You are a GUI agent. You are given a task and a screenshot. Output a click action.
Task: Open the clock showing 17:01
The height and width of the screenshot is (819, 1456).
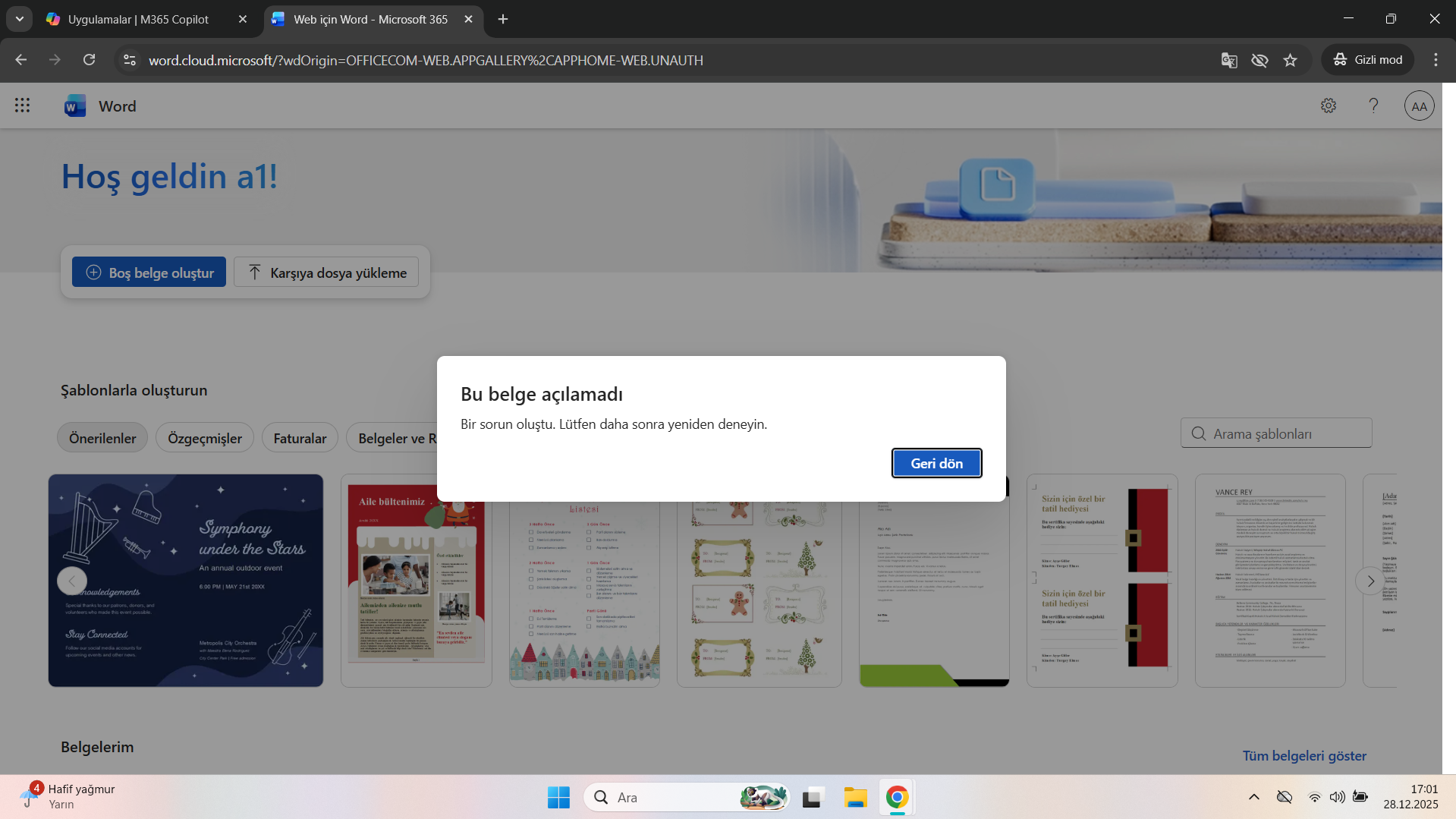tap(1410, 797)
